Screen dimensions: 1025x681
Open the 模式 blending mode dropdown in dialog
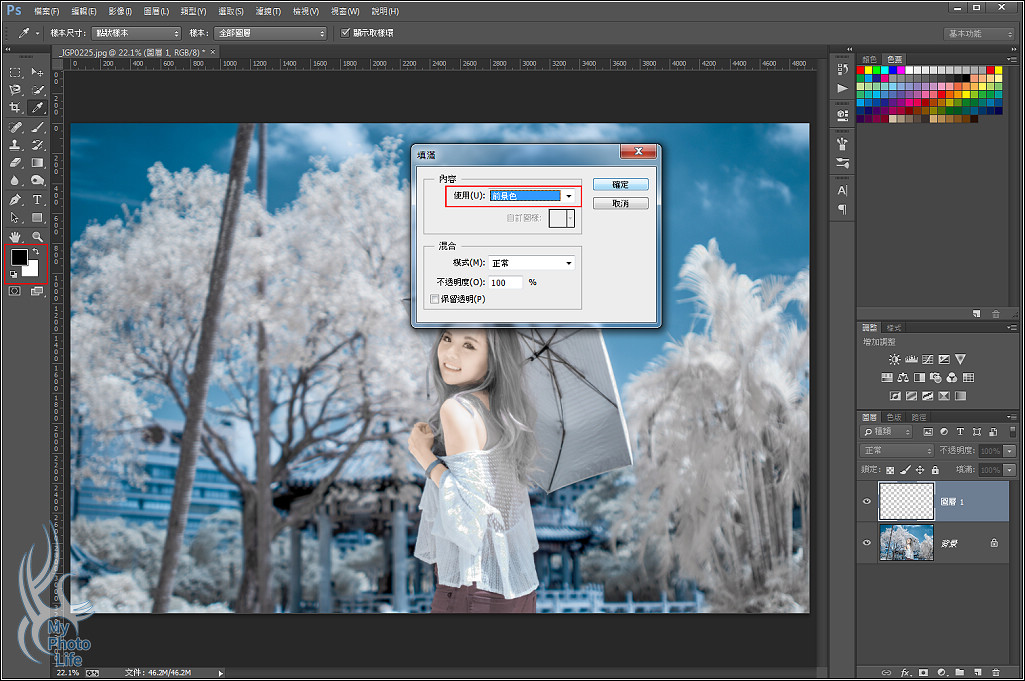tap(531, 263)
